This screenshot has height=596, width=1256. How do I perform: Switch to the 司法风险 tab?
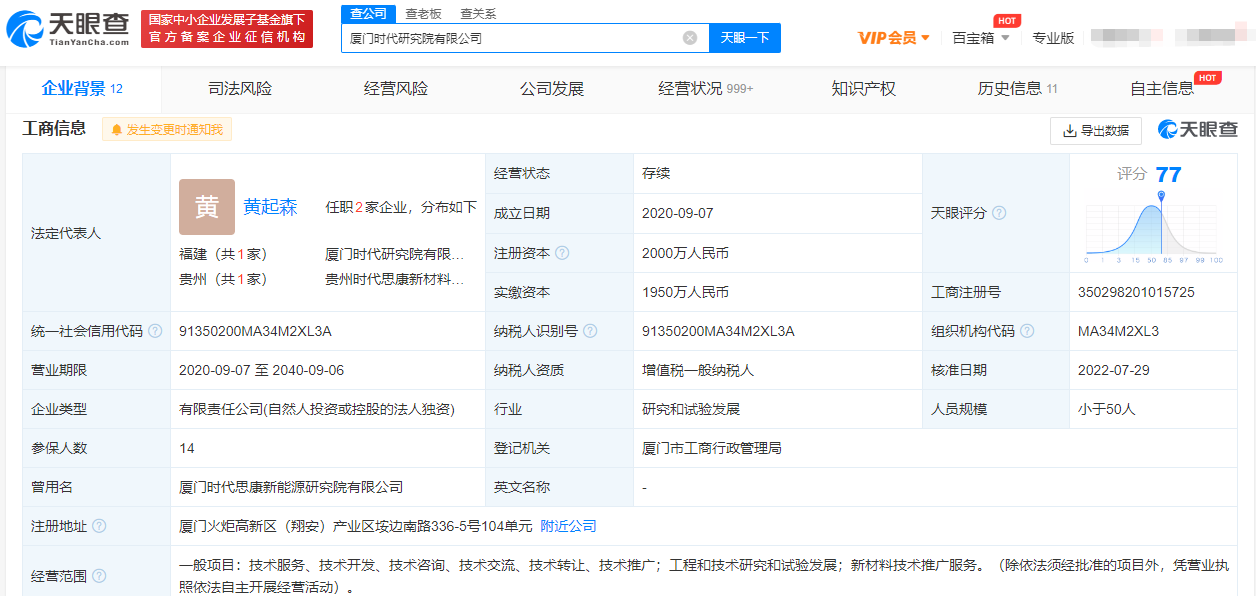240,89
